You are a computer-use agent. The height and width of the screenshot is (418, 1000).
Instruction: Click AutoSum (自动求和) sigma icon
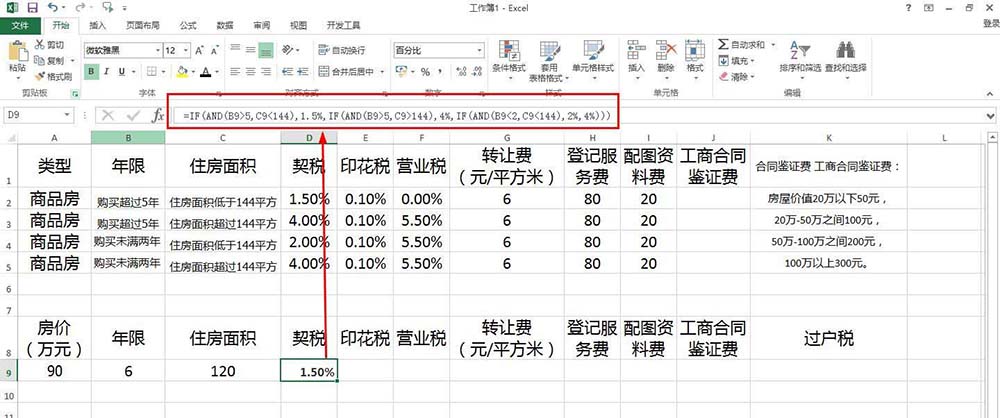(x=723, y=45)
